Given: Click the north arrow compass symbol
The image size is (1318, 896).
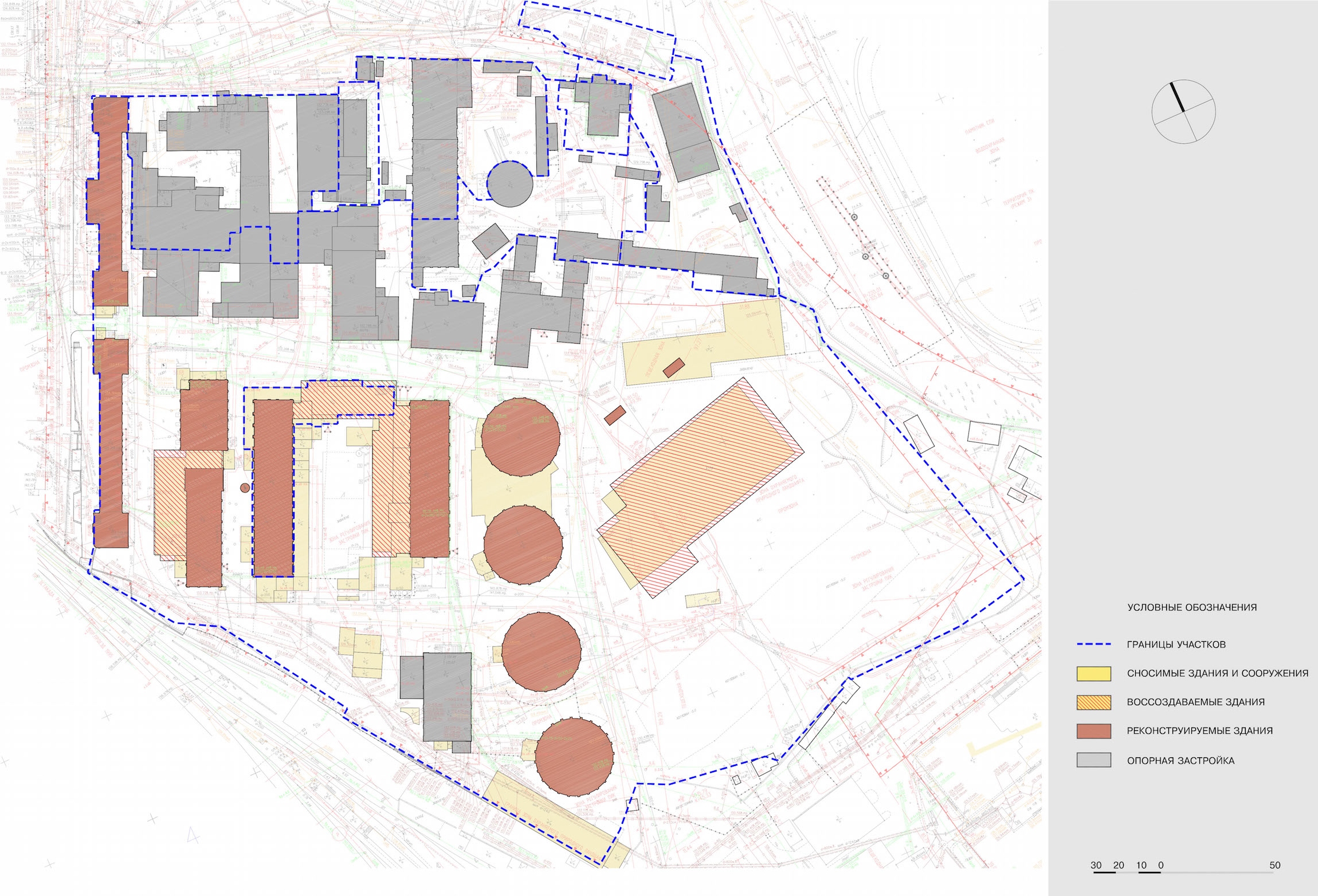Looking at the screenshot, I should click(1183, 112).
